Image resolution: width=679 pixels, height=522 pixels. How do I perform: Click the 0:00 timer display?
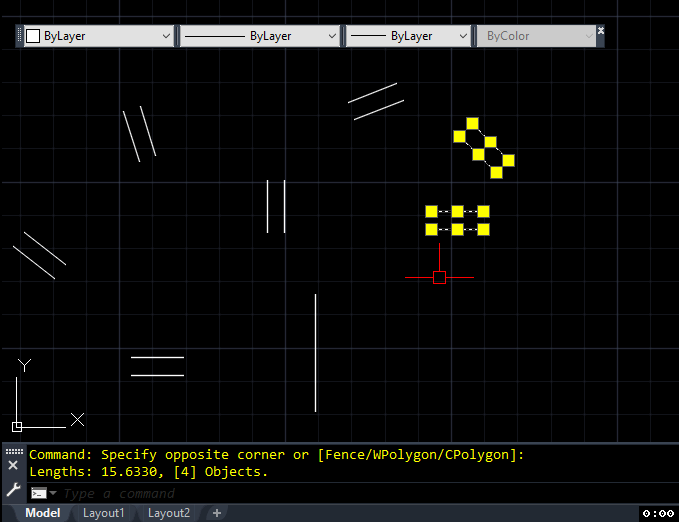click(658, 514)
